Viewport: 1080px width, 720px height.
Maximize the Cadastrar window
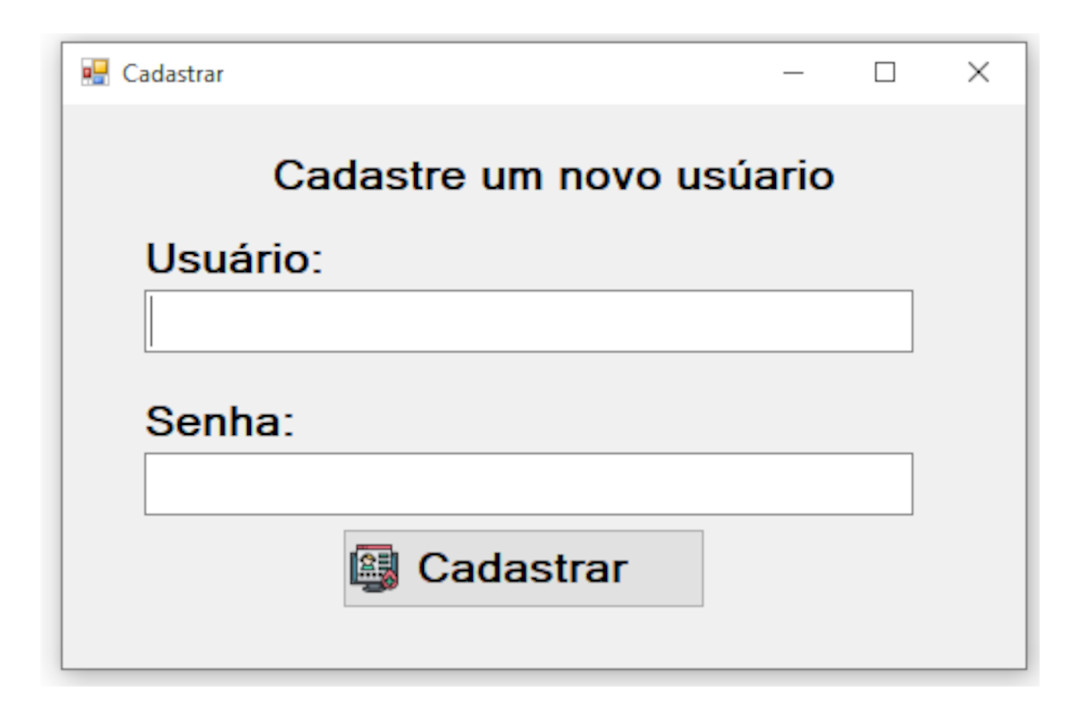click(x=885, y=72)
